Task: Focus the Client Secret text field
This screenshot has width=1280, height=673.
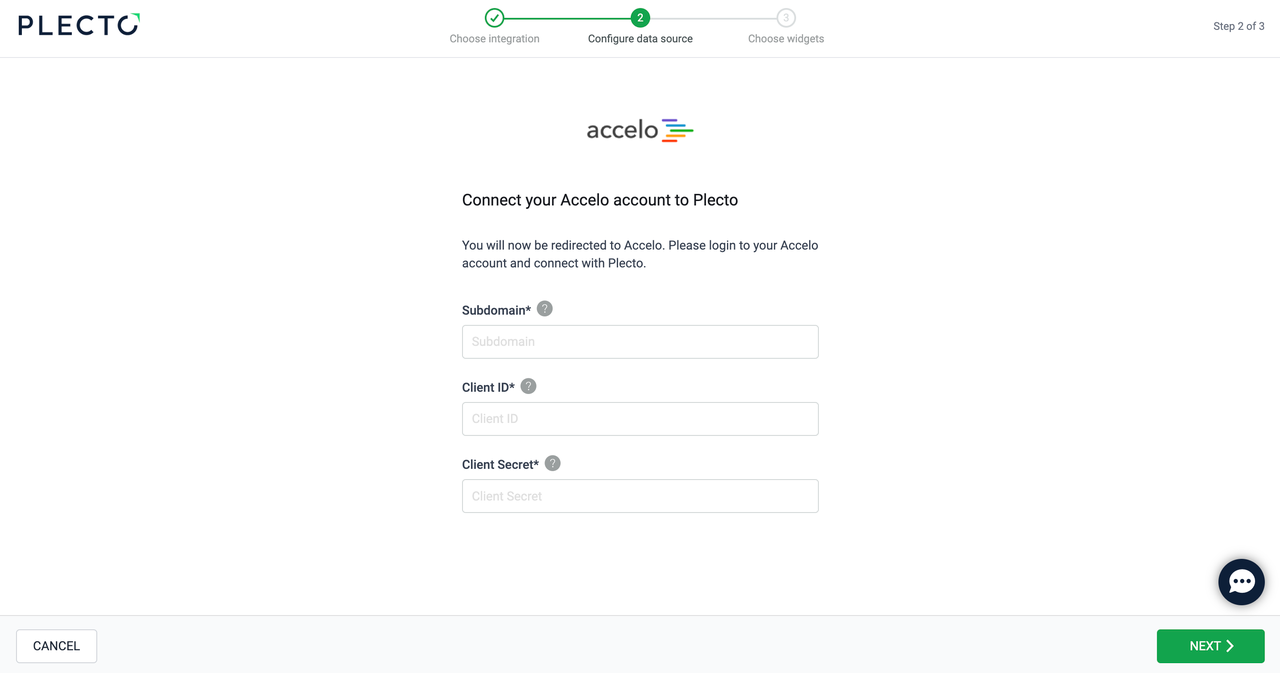Action: (640, 496)
